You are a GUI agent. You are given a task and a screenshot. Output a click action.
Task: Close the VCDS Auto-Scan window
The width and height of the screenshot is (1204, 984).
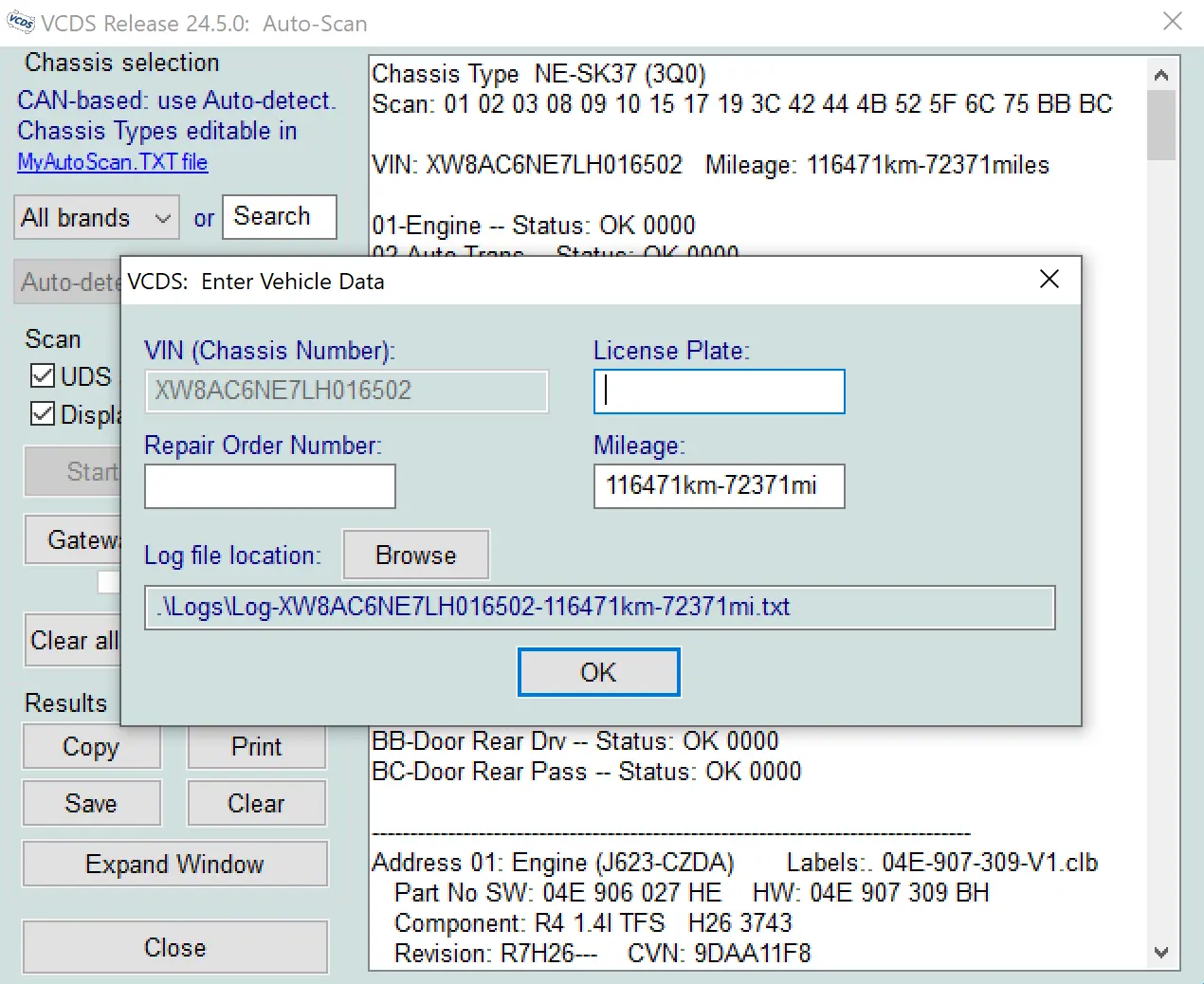pos(1173,21)
